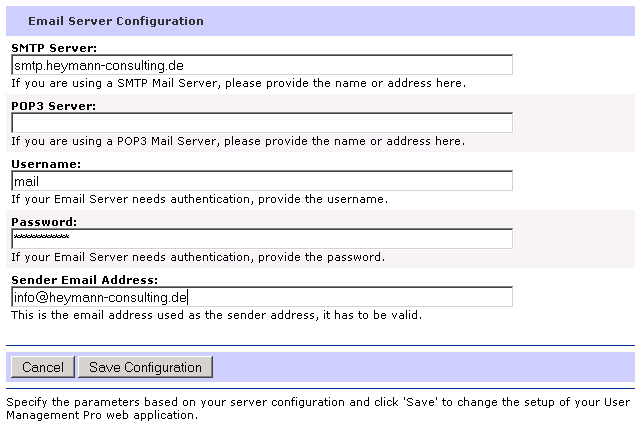The image size is (642, 426).
Task: Click the SMTP Server input field
Action: coord(262,65)
